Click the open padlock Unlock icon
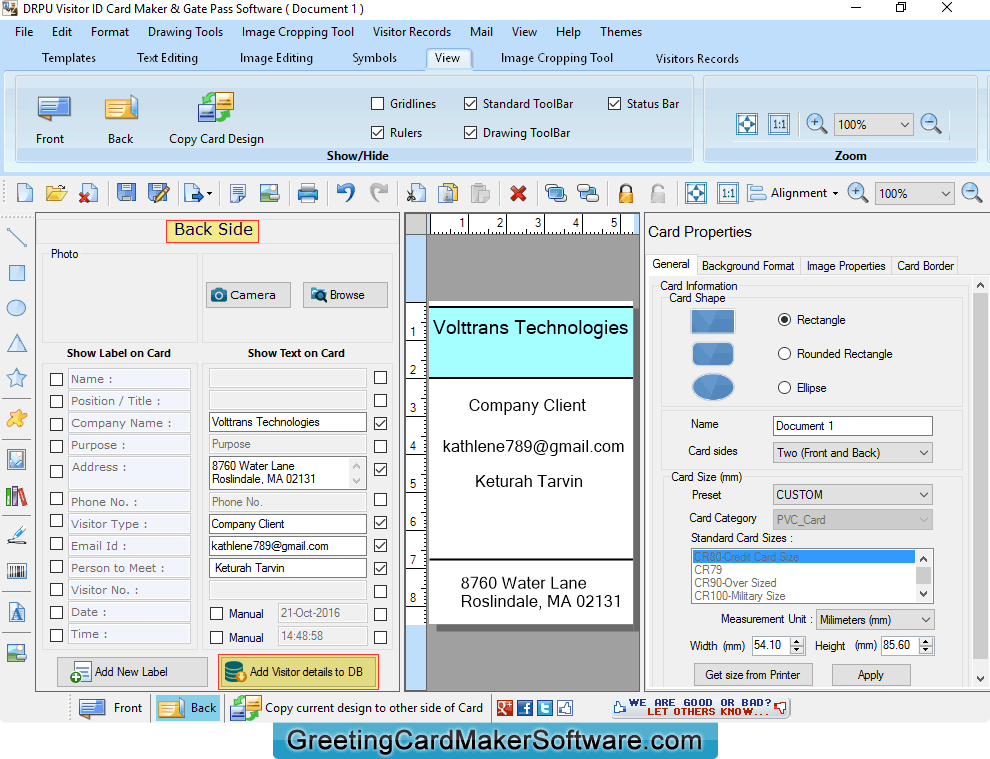Viewport: 990px width, 759px height. coord(658,193)
